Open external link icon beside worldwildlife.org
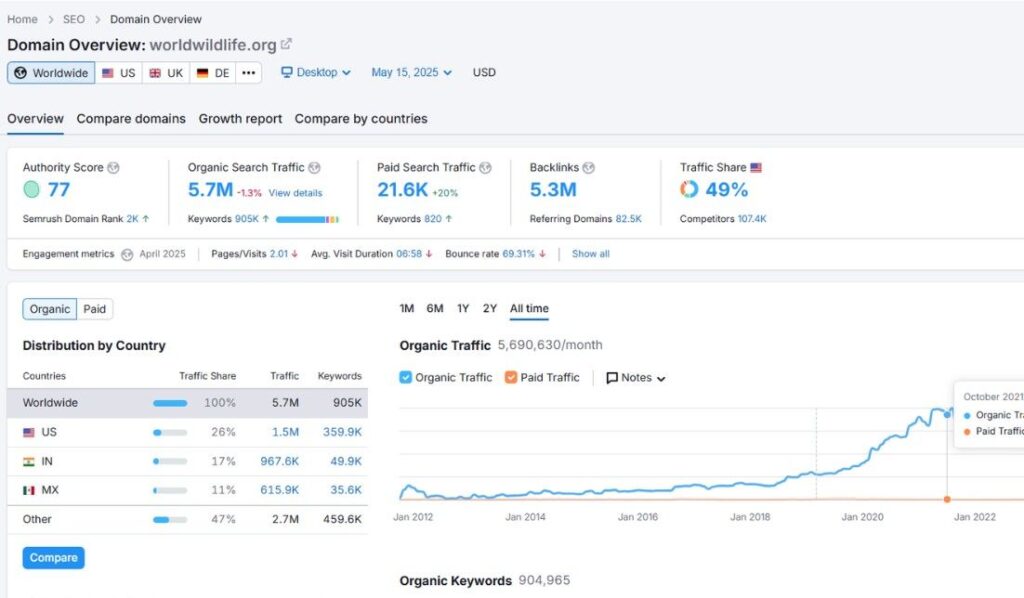1024x598 pixels. tap(286, 44)
